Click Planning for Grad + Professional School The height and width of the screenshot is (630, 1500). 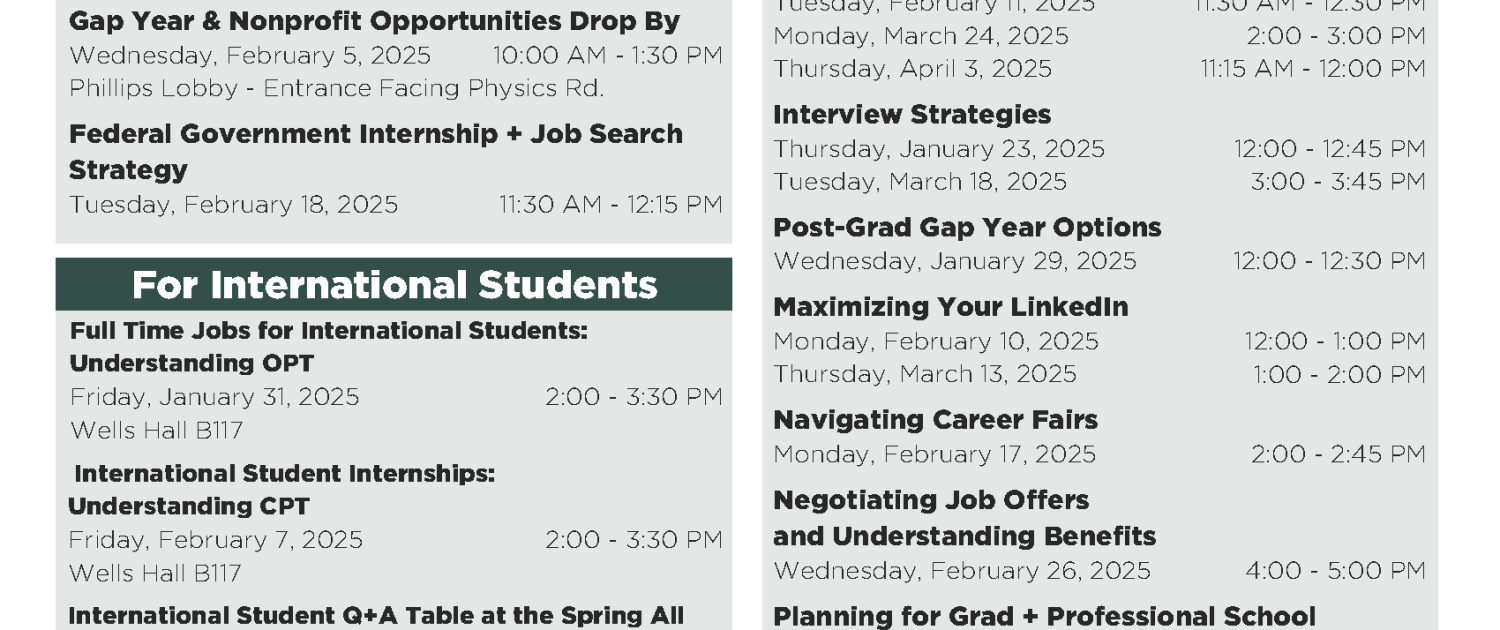[x=1044, y=616]
